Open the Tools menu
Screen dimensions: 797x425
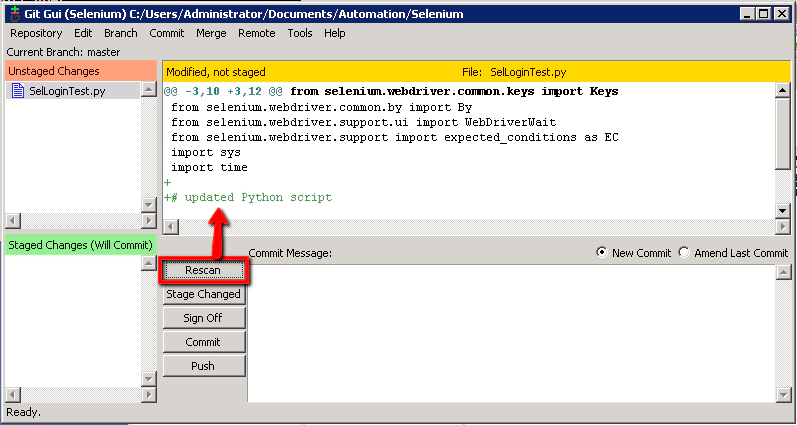pos(300,33)
